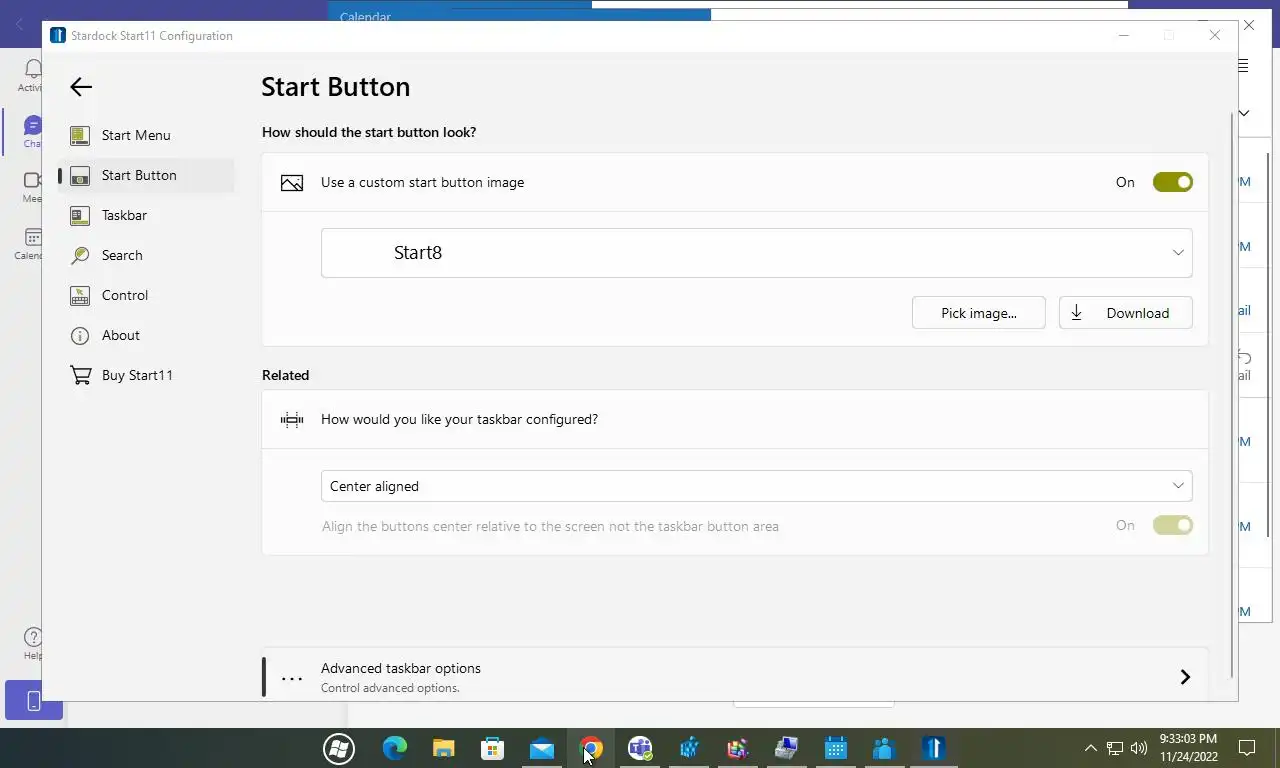Image resolution: width=1280 pixels, height=768 pixels.
Task: Open the Calendar app on taskbar
Action: point(836,748)
